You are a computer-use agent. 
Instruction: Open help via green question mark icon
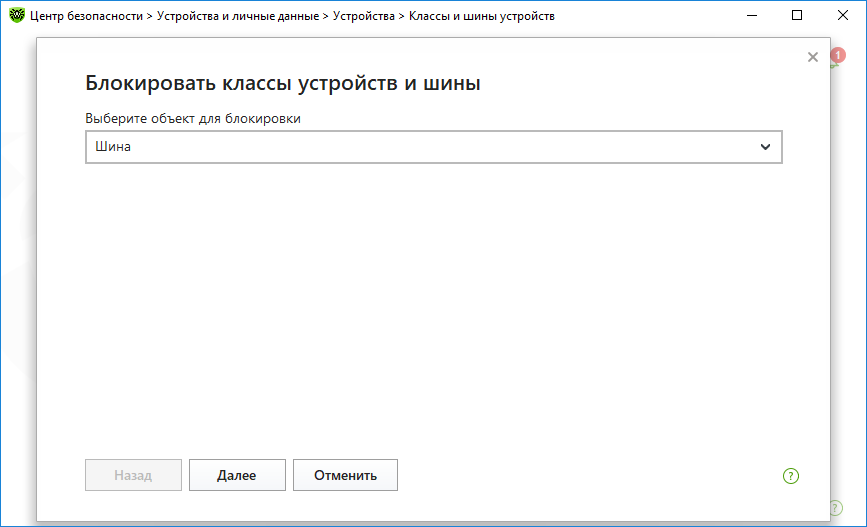coord(791,476)
